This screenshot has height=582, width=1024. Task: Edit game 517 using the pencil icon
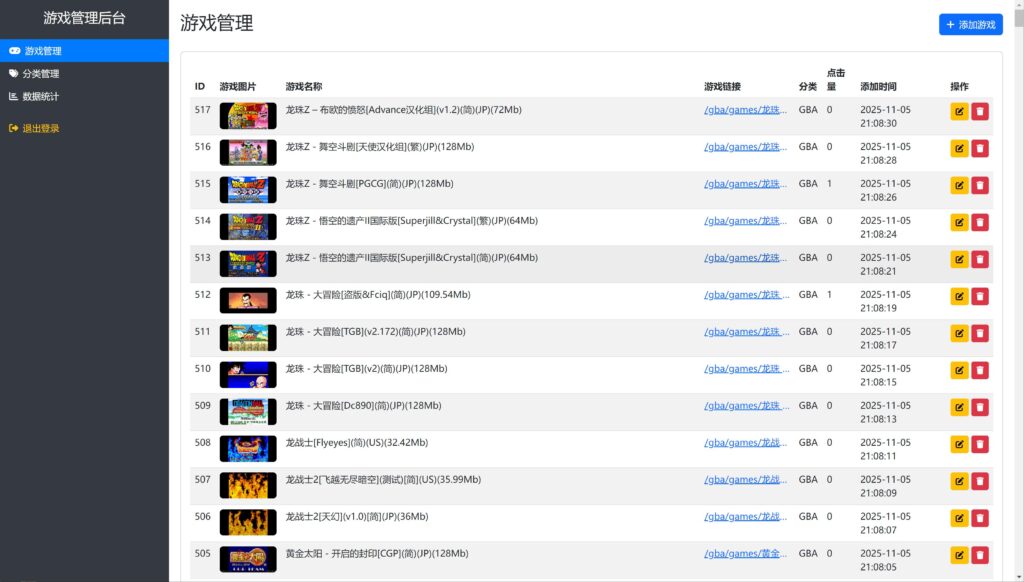[x=959, y=111]
